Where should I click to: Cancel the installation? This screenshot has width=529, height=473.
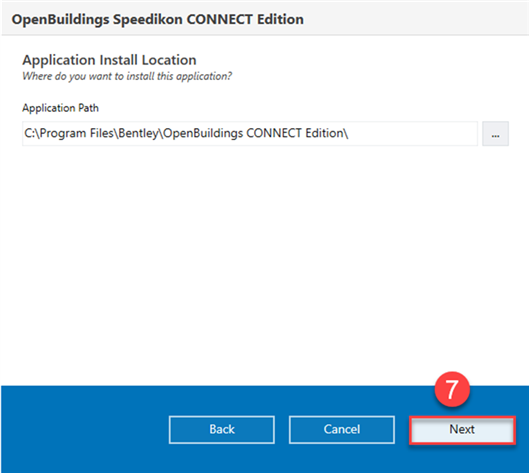click(x=342, y=430)
